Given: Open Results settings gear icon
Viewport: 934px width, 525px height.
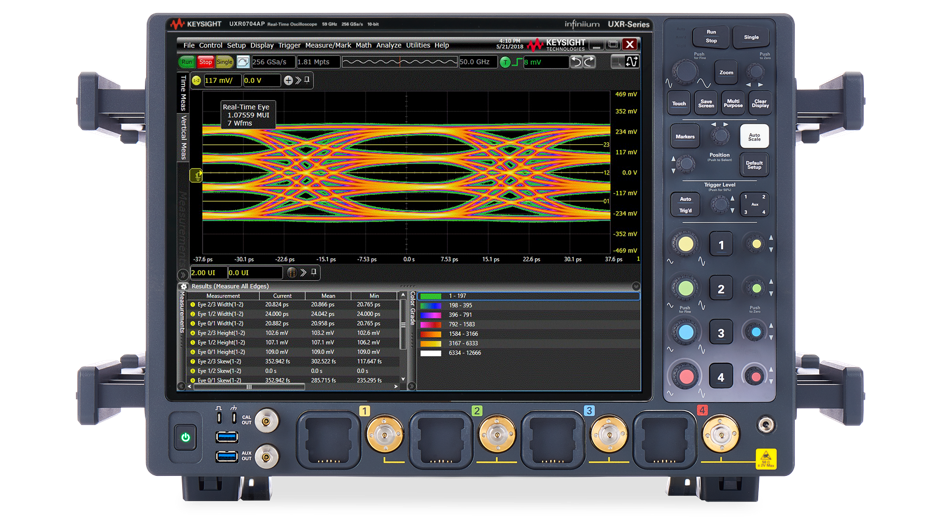Looking at the screenshot, I should click(183, 286).
